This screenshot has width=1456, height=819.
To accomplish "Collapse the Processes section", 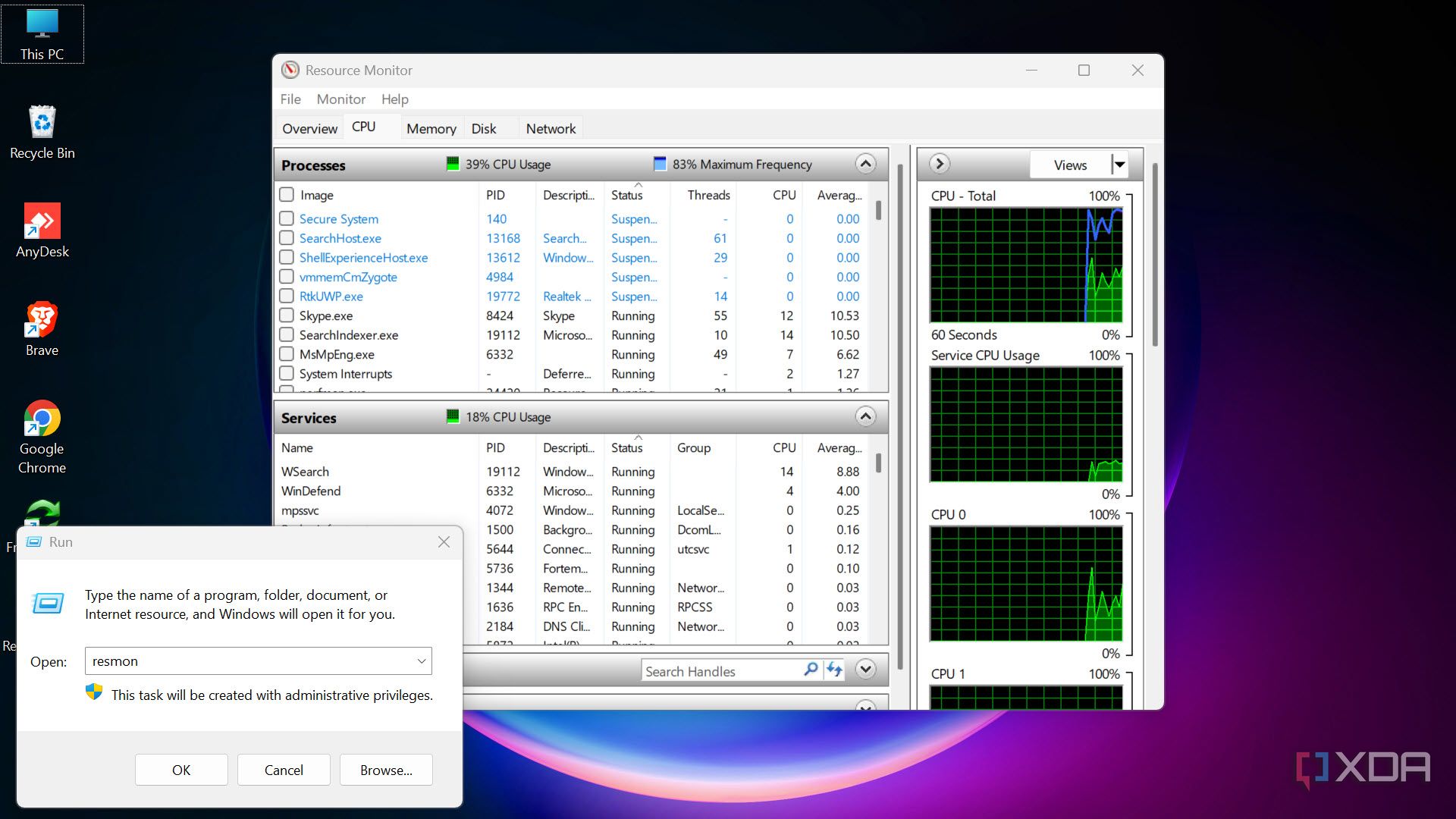I will [x=865, y=164].
